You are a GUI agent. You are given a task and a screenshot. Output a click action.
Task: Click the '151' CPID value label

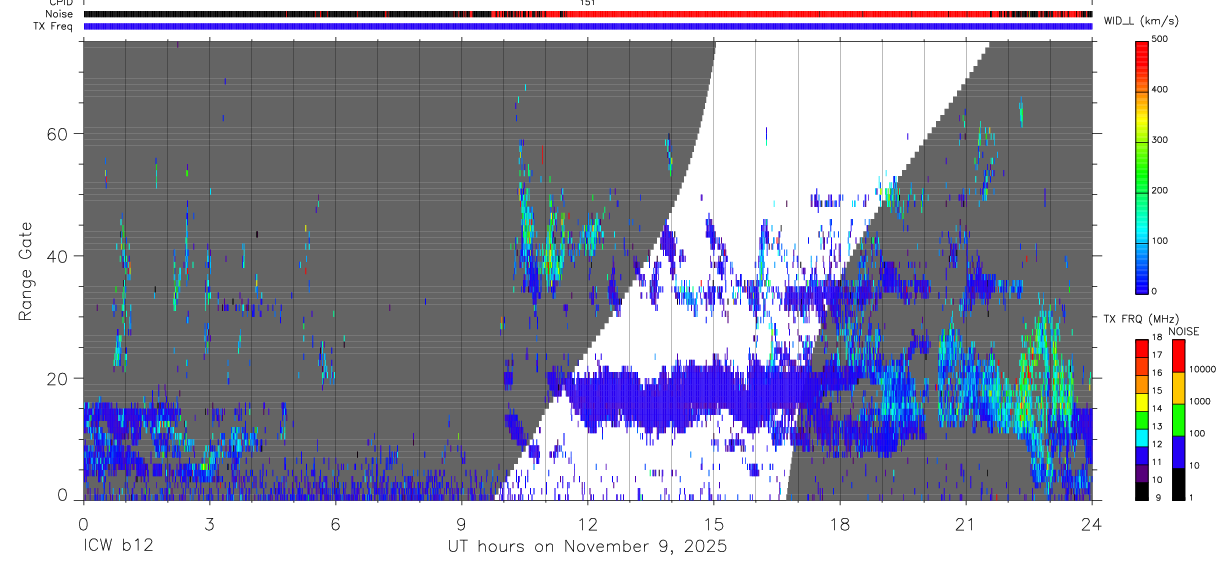click(x=588, y=3)
